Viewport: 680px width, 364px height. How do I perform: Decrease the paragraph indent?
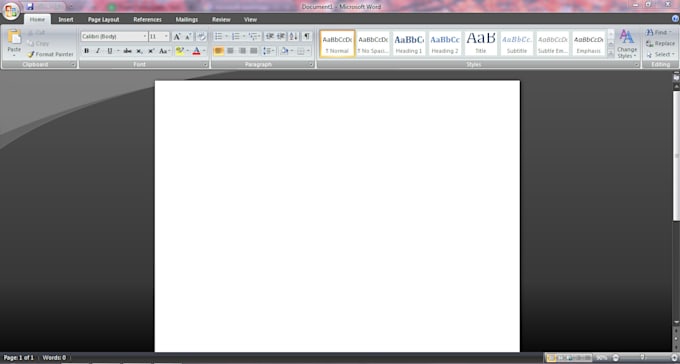269,36
